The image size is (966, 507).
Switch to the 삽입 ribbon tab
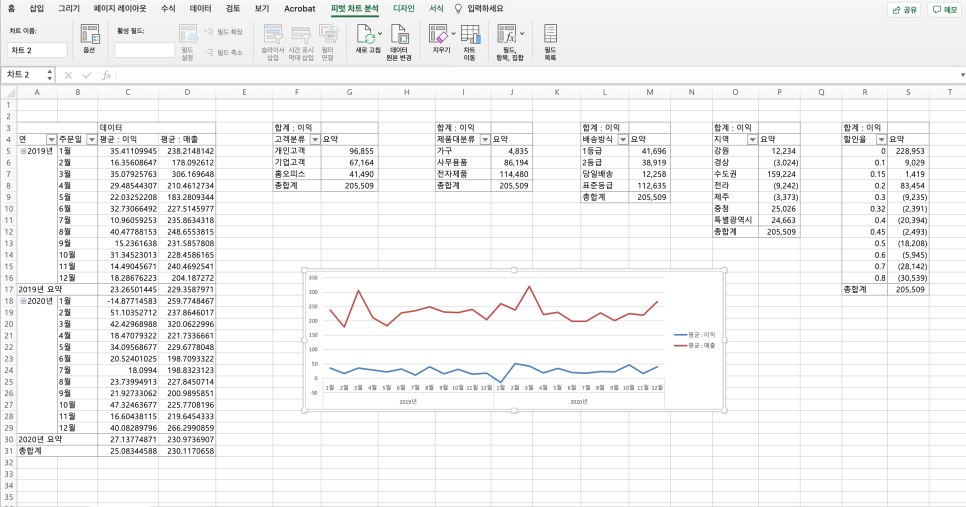point(37,9)
